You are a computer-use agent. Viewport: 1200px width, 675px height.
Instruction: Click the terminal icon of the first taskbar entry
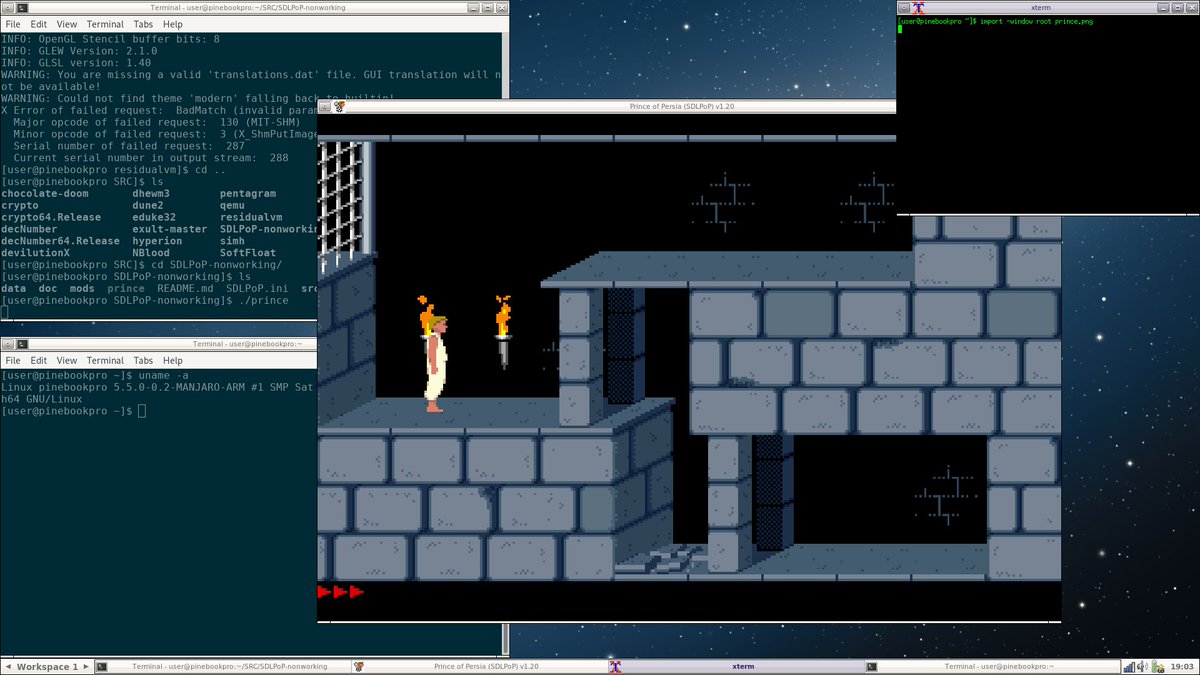(101, 666)
